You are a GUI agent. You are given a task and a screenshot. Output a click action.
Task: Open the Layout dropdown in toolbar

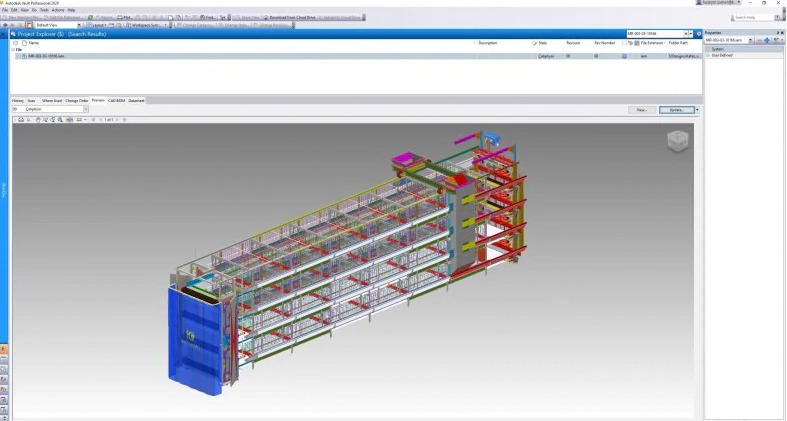point(98,25)
